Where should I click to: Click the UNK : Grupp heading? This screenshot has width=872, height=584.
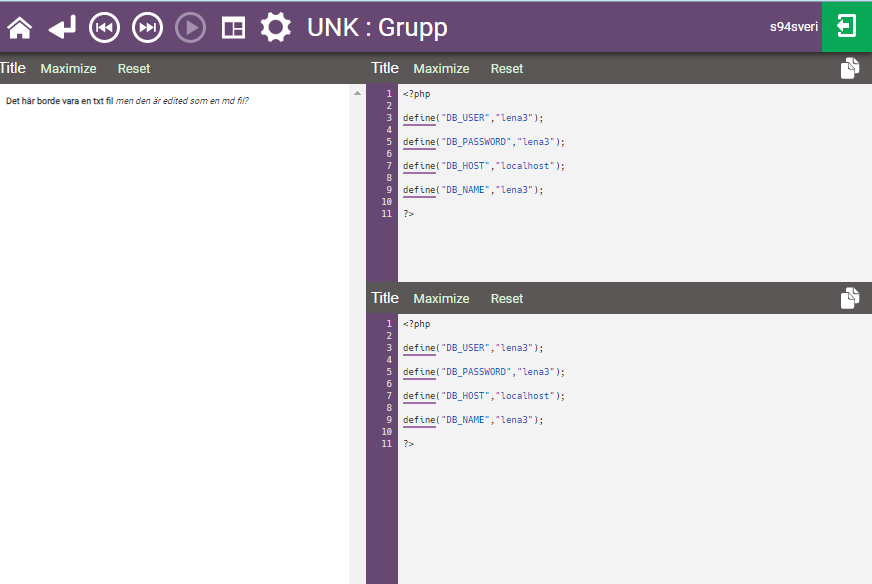[x=377, y=27]
